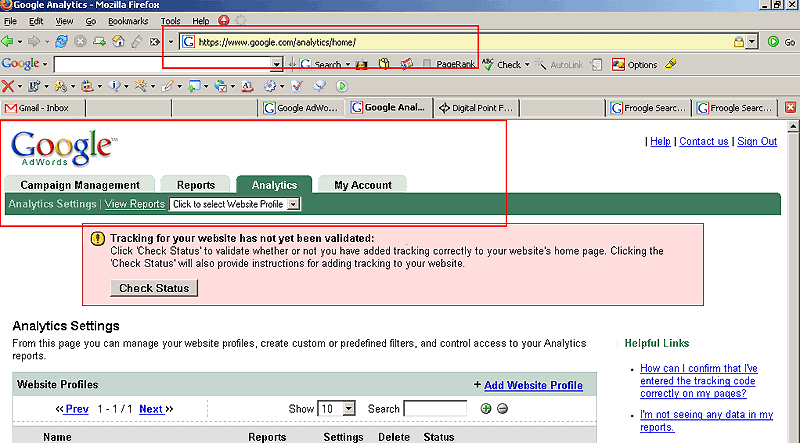
Task: Click the spell Check toolbar button
Action: pos(502,64)
